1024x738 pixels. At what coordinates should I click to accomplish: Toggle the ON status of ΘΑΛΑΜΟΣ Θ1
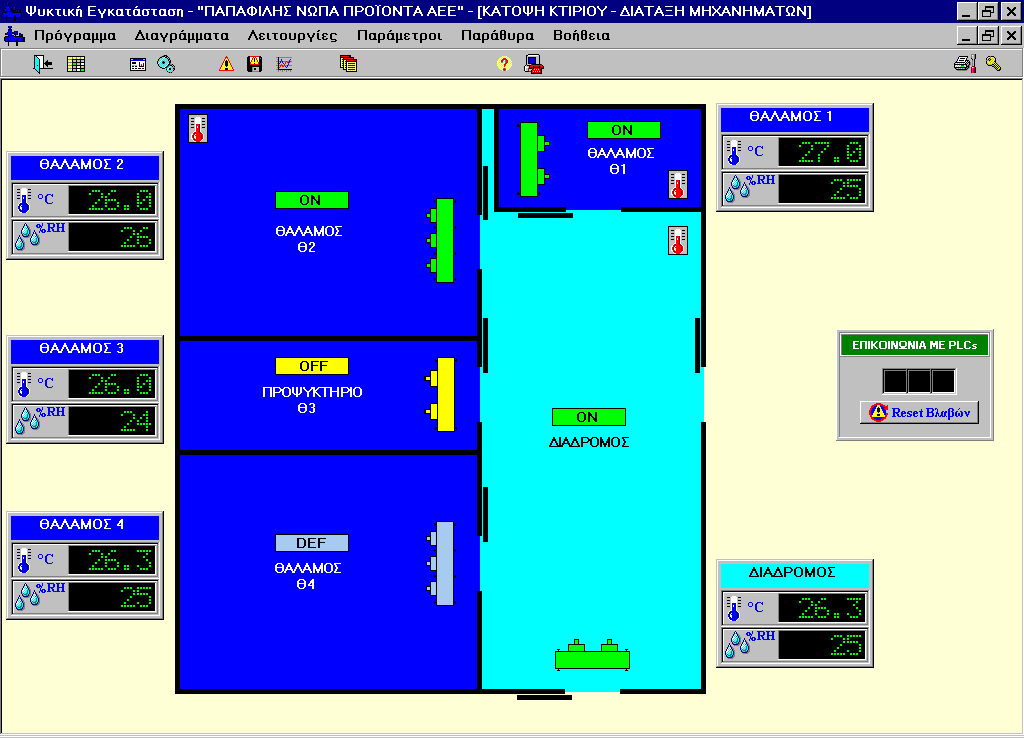point(623,130)
